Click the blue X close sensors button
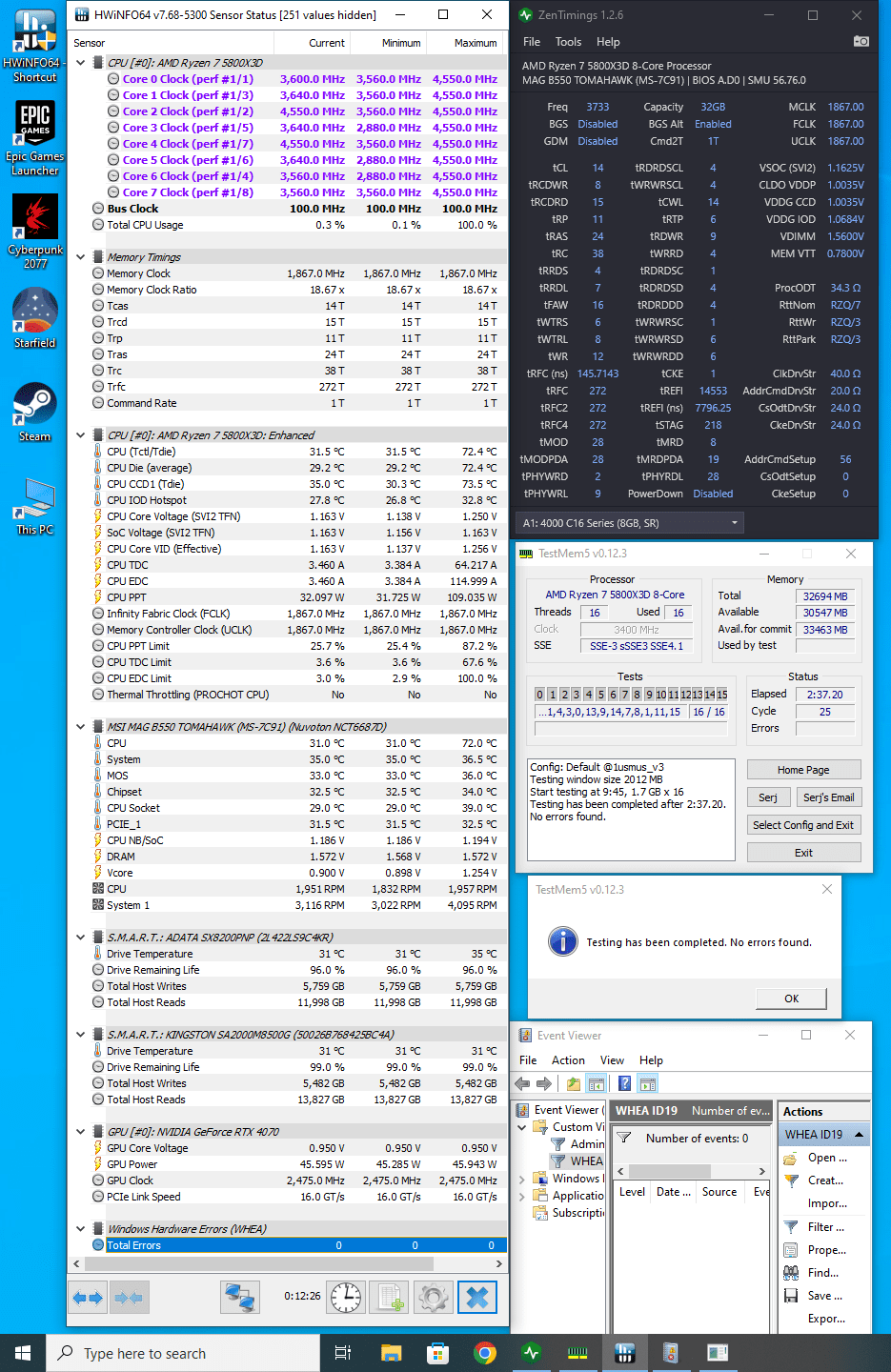Image resolution: width=891 pixels, height=1372 pixels. (477, 1298)
